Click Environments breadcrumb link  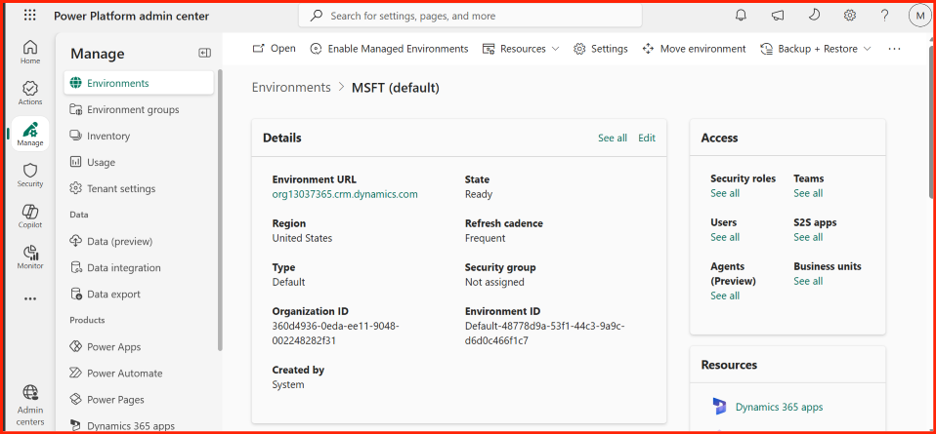click(291, 88)
